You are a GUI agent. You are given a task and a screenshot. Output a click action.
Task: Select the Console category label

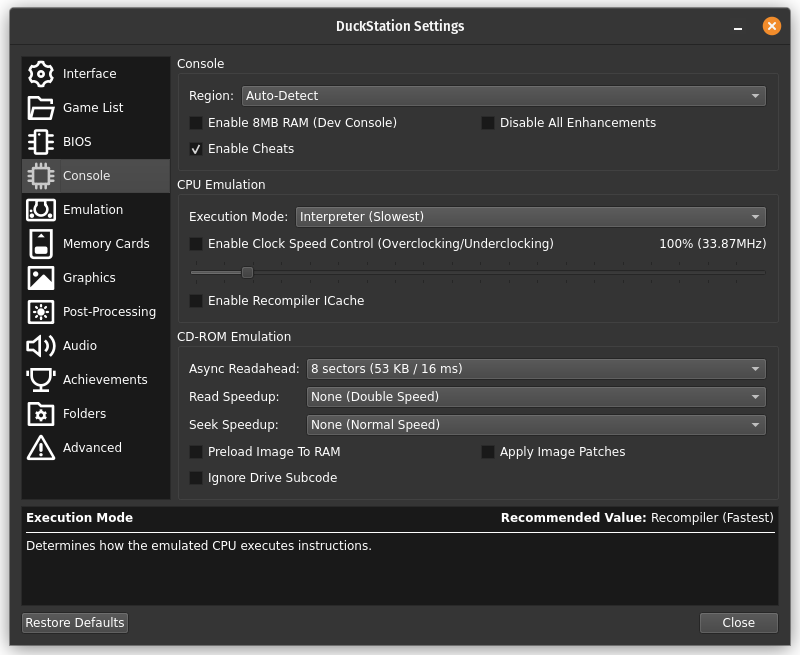86,175
